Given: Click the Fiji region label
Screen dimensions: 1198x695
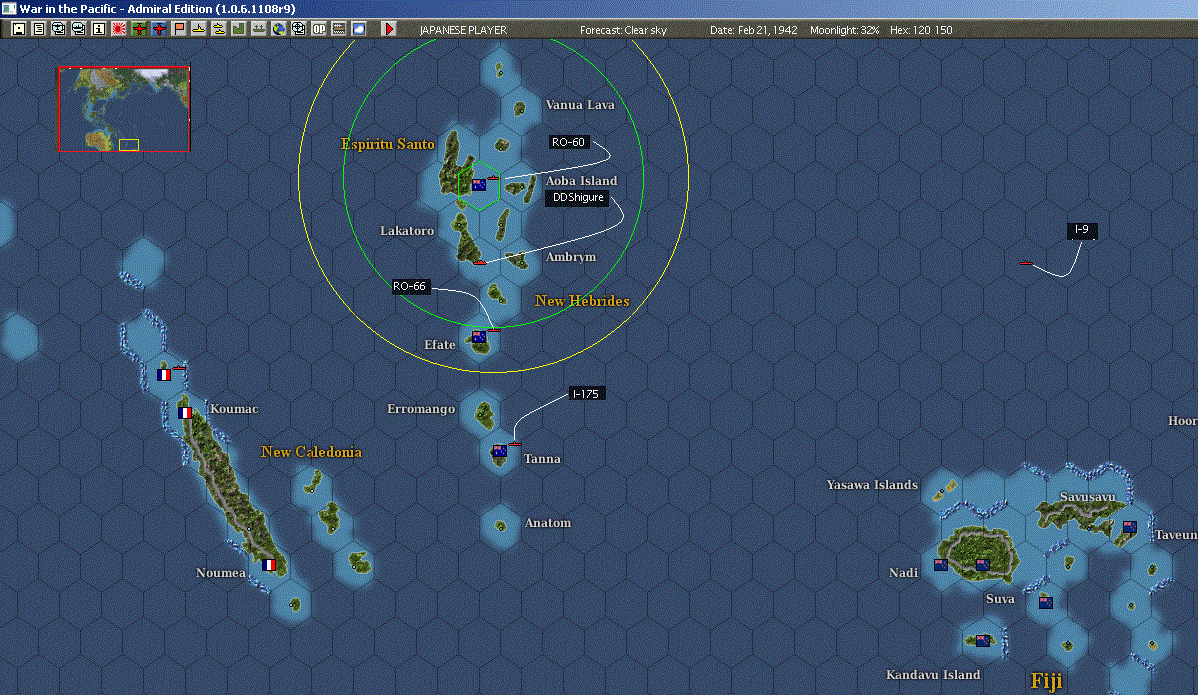Looking at the screenshot, I should (x=1046, y=680).
